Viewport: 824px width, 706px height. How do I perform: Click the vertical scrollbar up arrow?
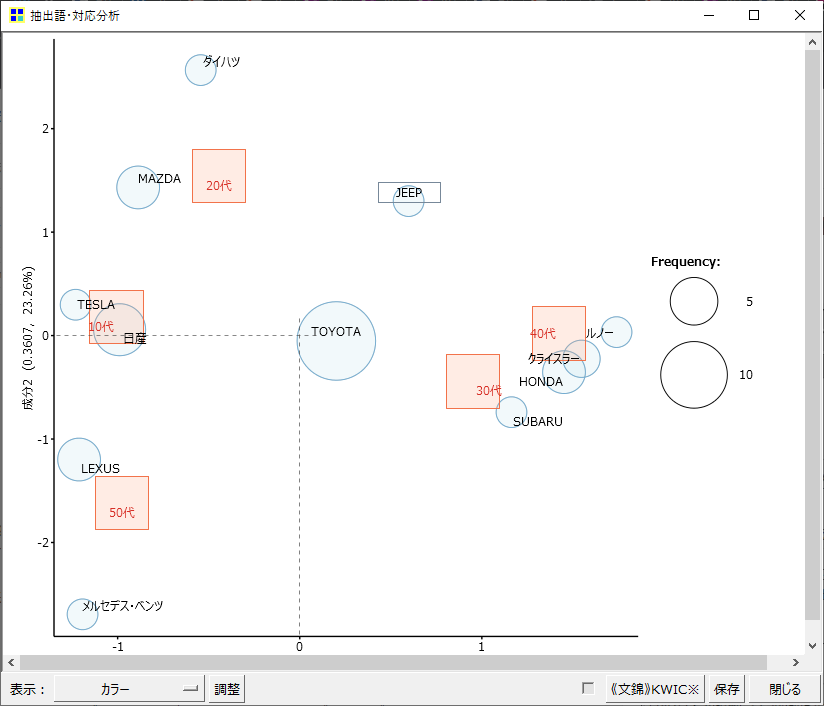(x=812, y=42)
